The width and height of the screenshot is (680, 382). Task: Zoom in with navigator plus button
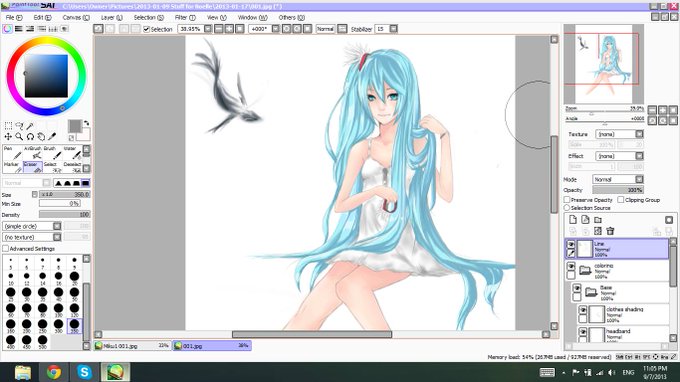click(663, 110)
